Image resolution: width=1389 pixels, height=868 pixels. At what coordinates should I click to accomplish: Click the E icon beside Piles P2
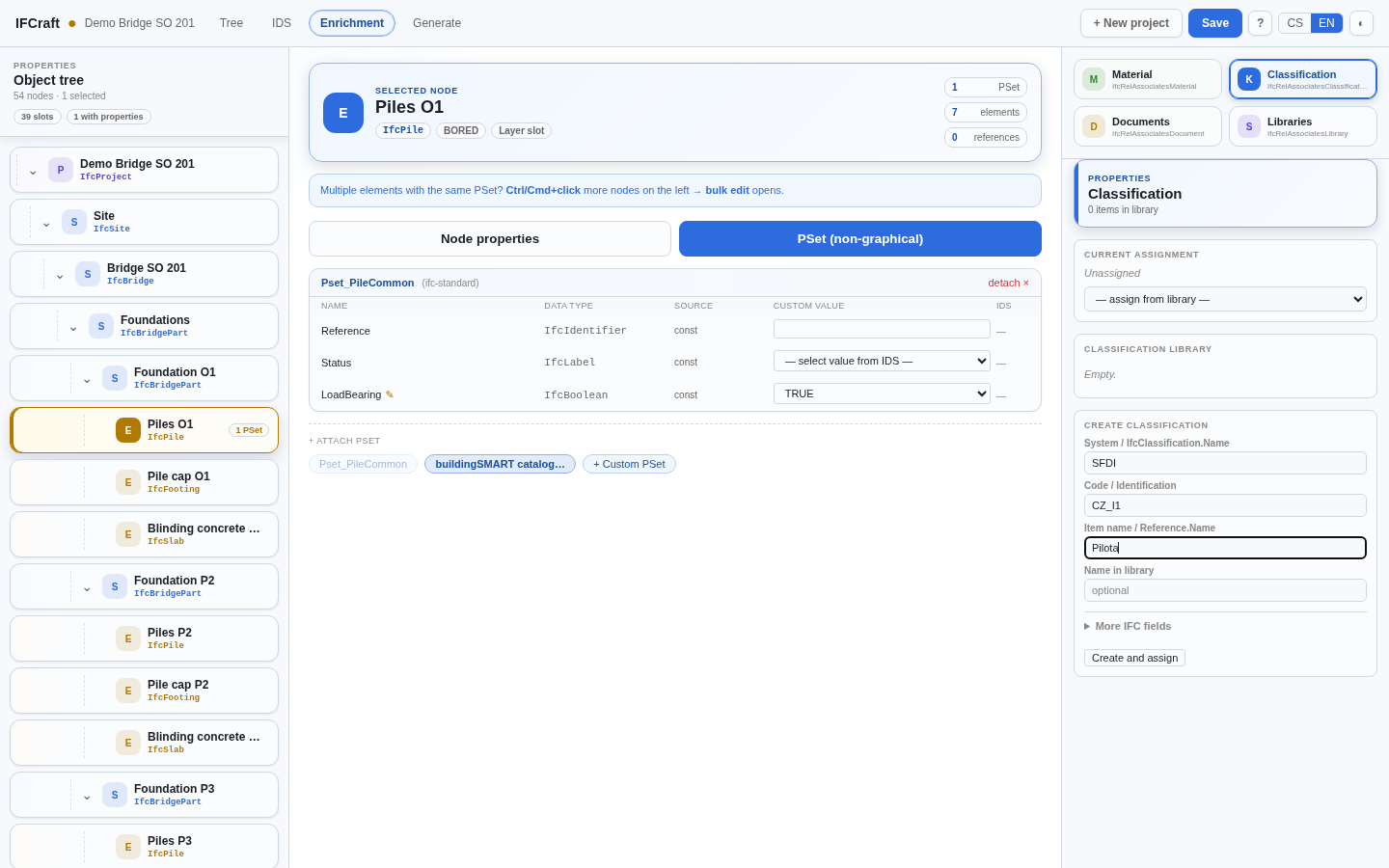point(128,638)
